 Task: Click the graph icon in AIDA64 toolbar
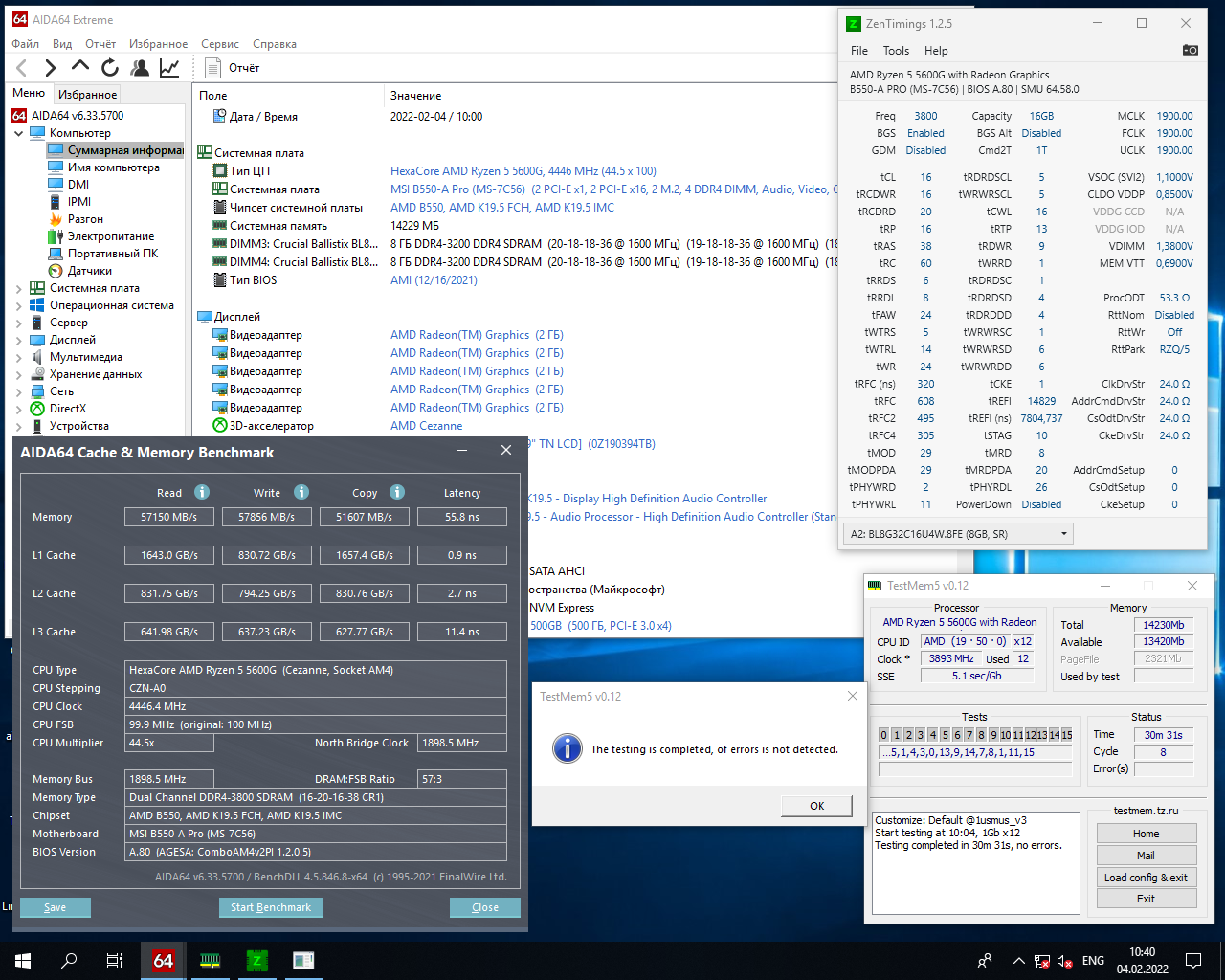(x=169, y=67)
